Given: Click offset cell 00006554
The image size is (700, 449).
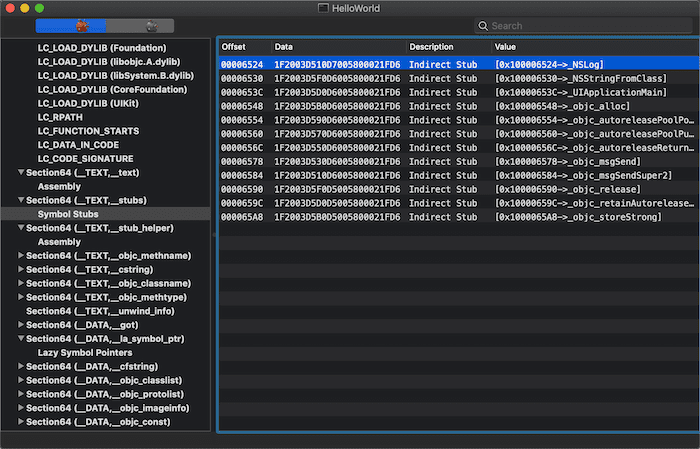Looking at the screenshot, I should (x=242, y=120).
